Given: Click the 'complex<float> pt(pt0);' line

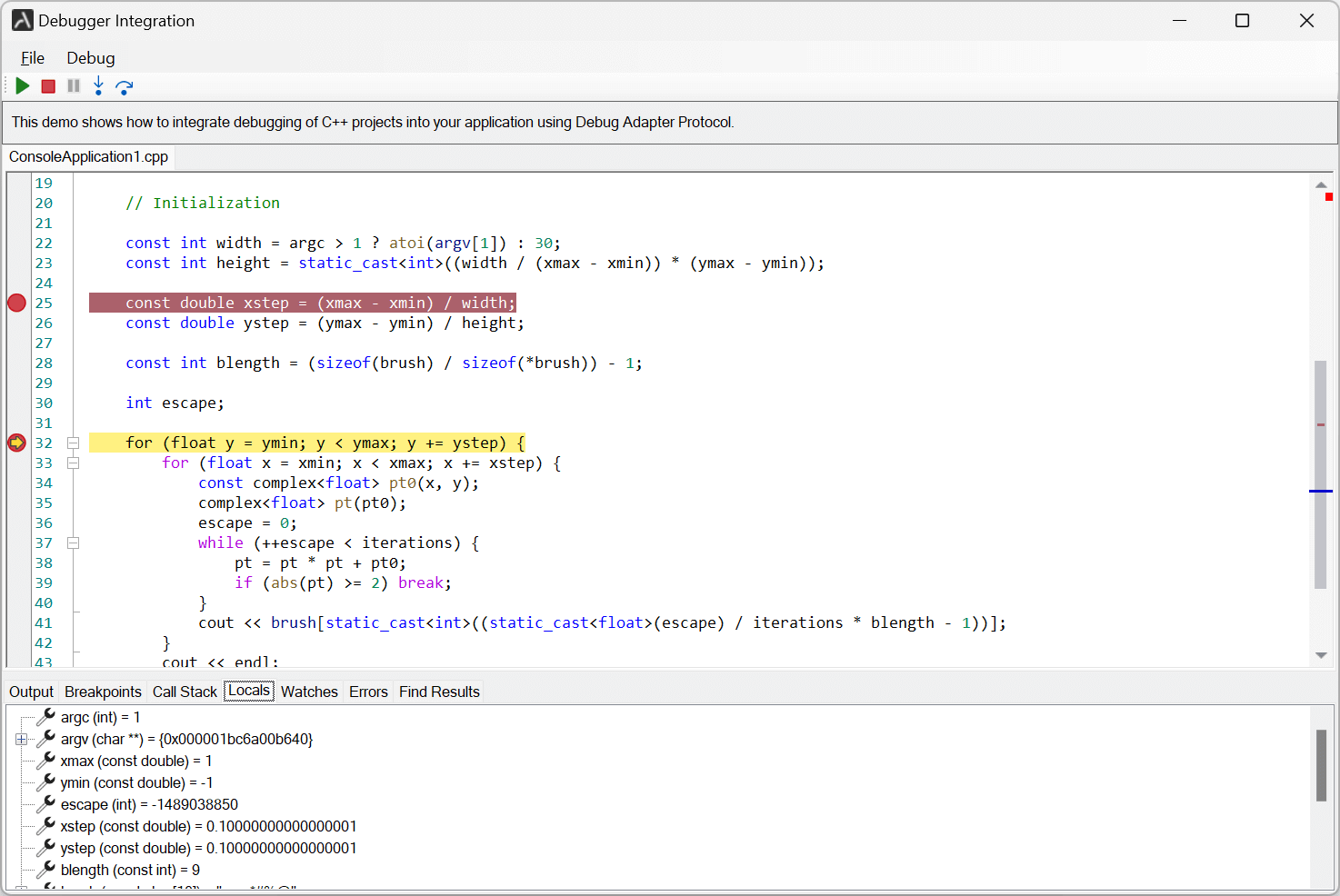Looking at the screenshot, I should 302,503.
